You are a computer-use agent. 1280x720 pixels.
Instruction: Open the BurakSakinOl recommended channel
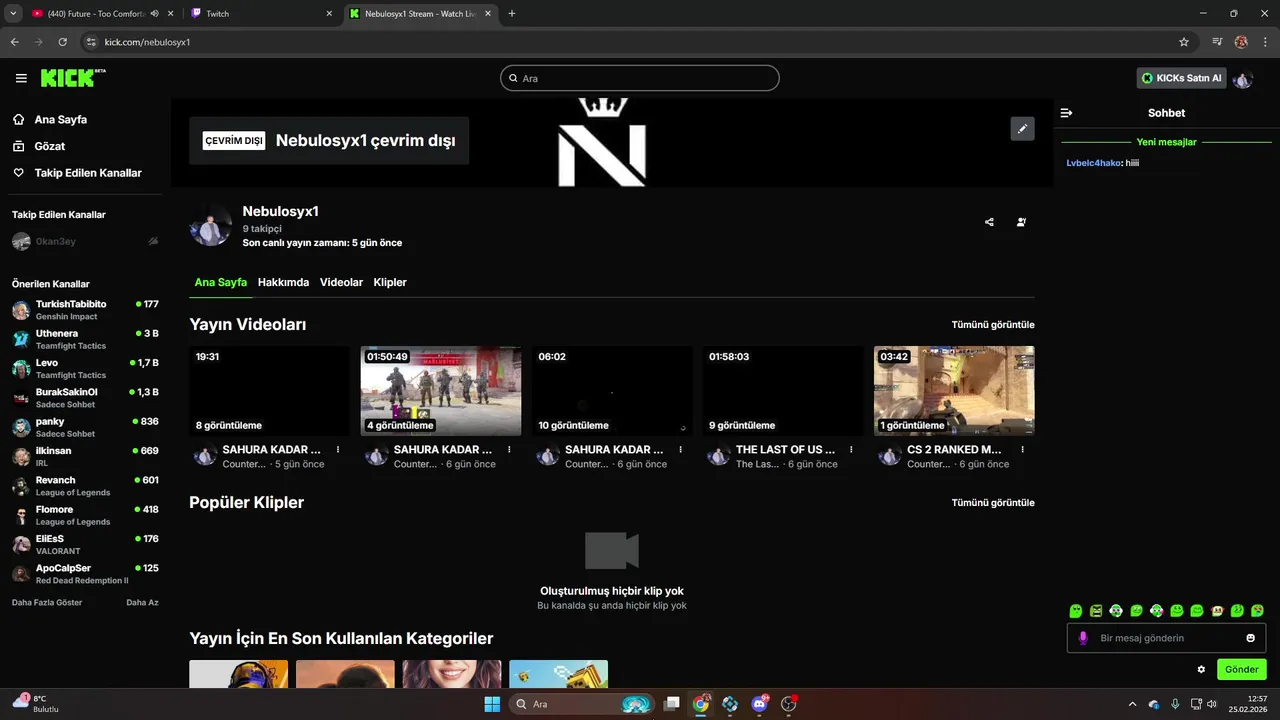pos(85,398)
